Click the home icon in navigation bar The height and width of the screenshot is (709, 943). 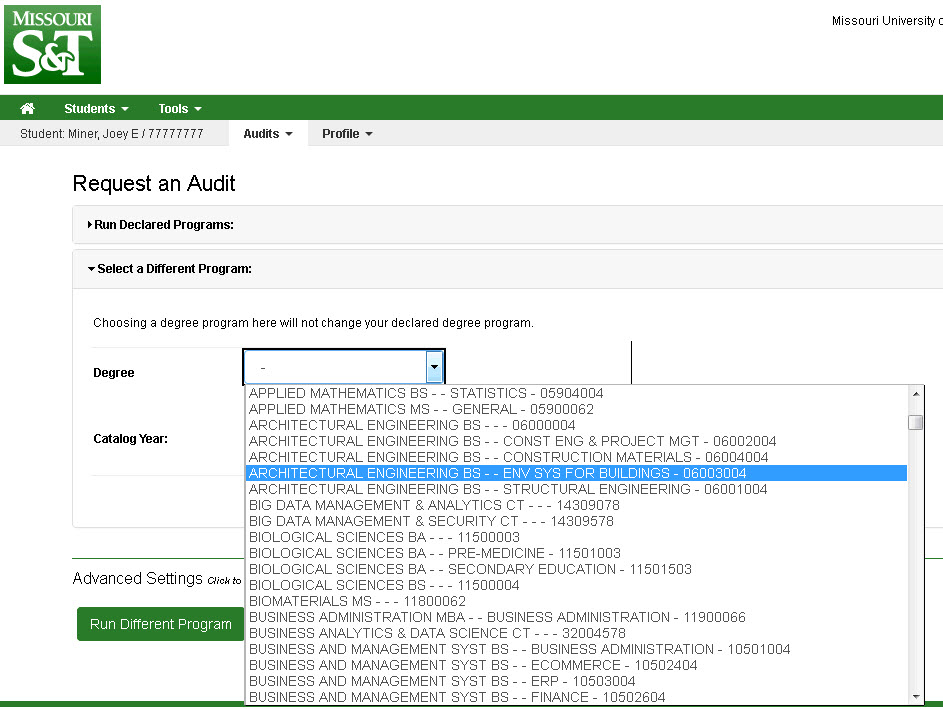[27, 108]
